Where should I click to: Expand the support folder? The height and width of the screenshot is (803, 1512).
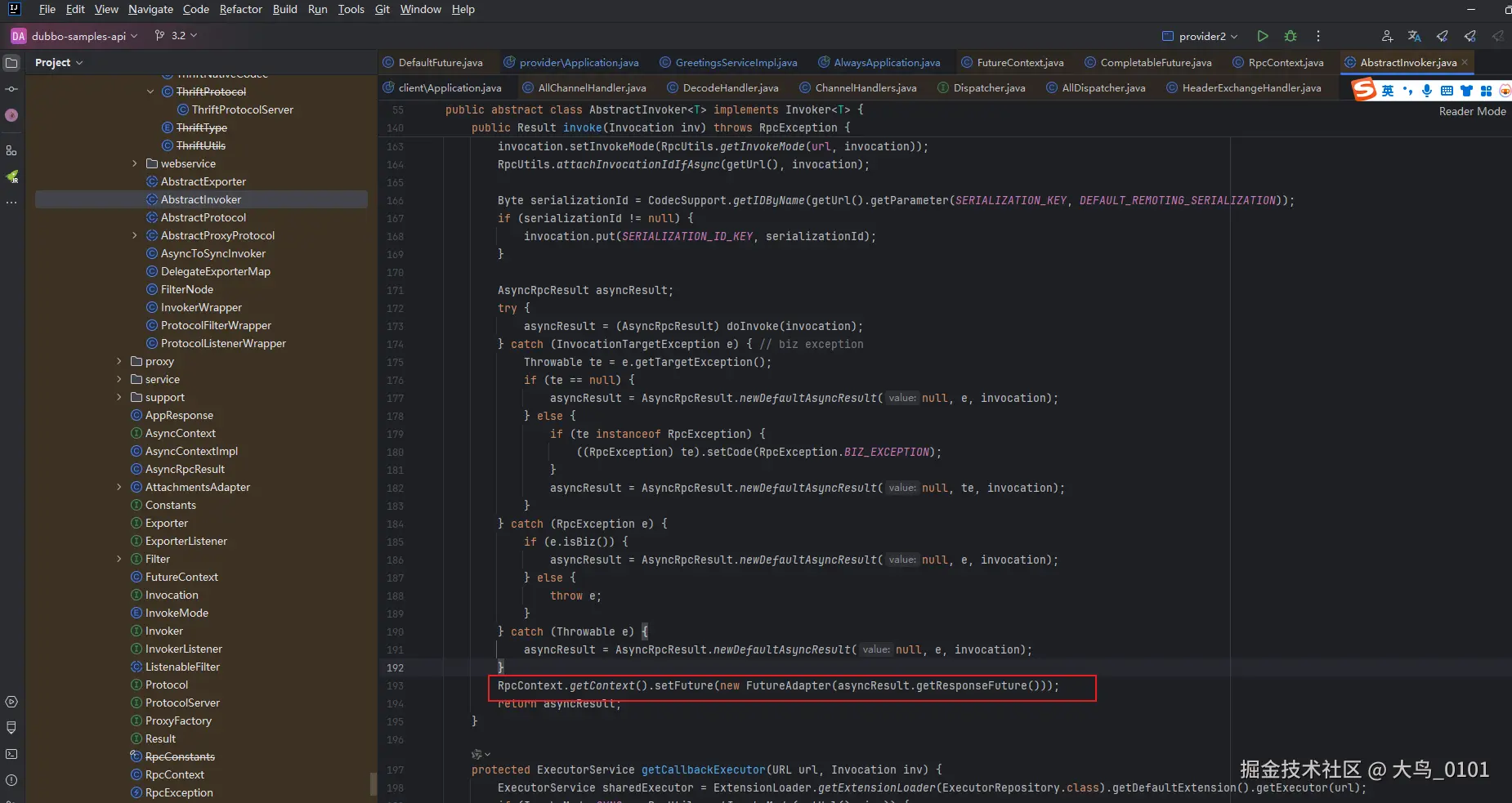tap(119, 397)
